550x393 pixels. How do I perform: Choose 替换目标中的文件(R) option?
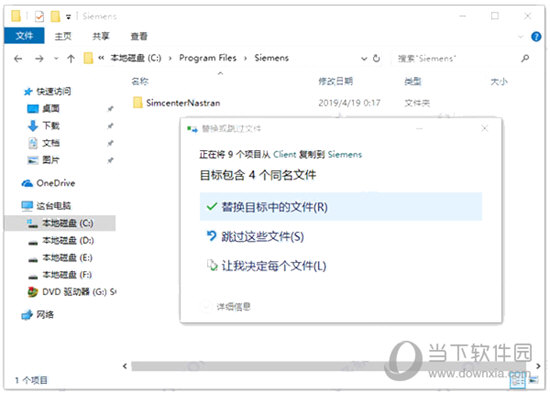coord(341,207)
